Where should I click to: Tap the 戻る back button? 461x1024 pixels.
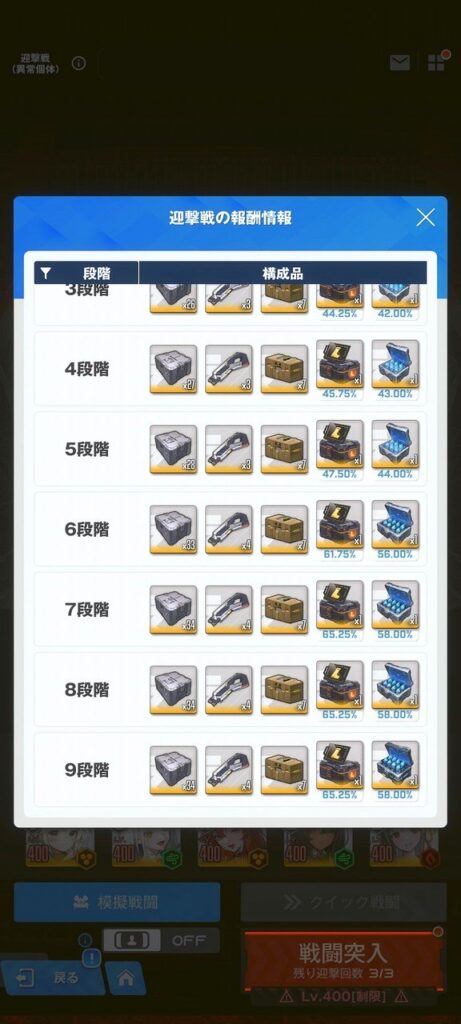tap(52, 978)
